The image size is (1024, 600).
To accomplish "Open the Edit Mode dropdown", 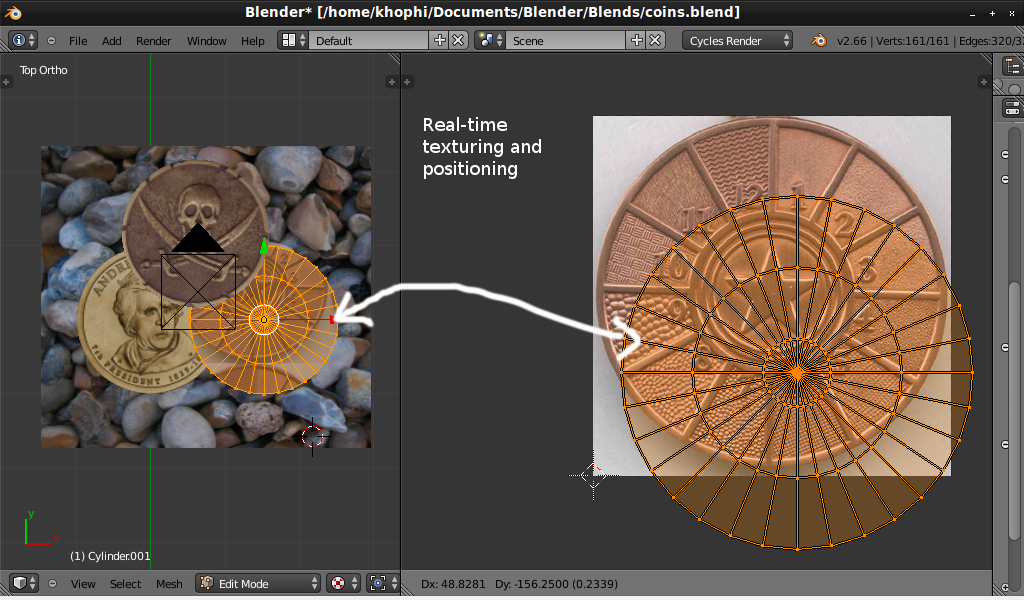I will [x=259, y=583].
